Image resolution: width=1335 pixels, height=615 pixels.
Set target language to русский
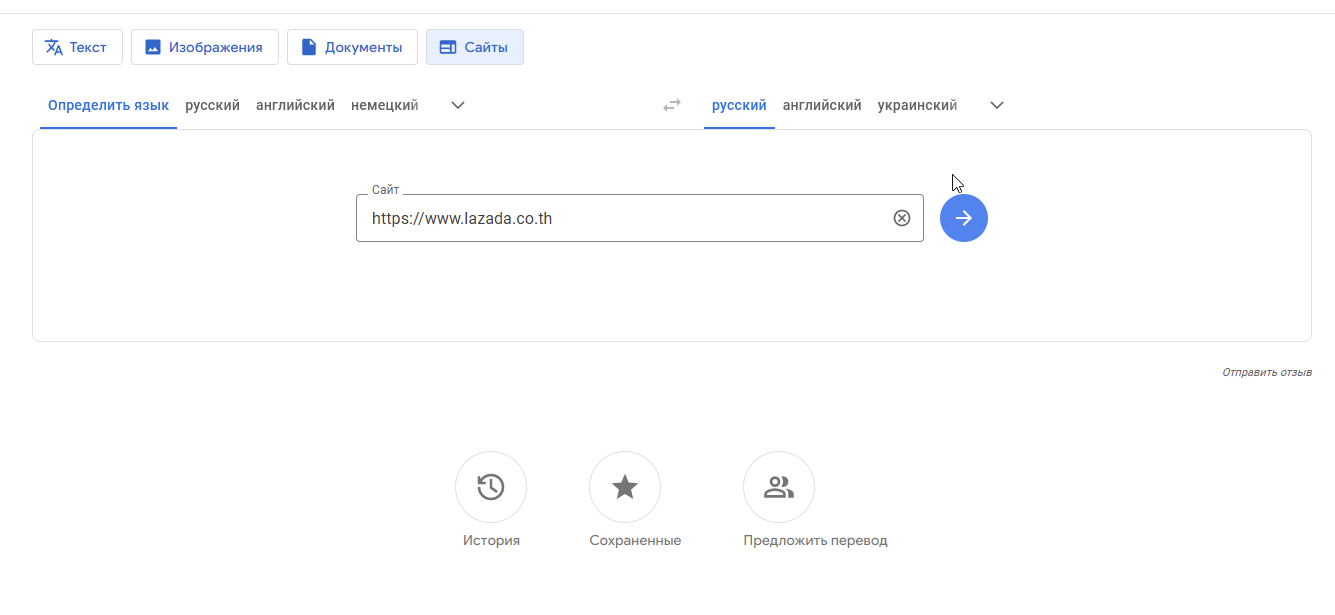(x=739, y=105)
